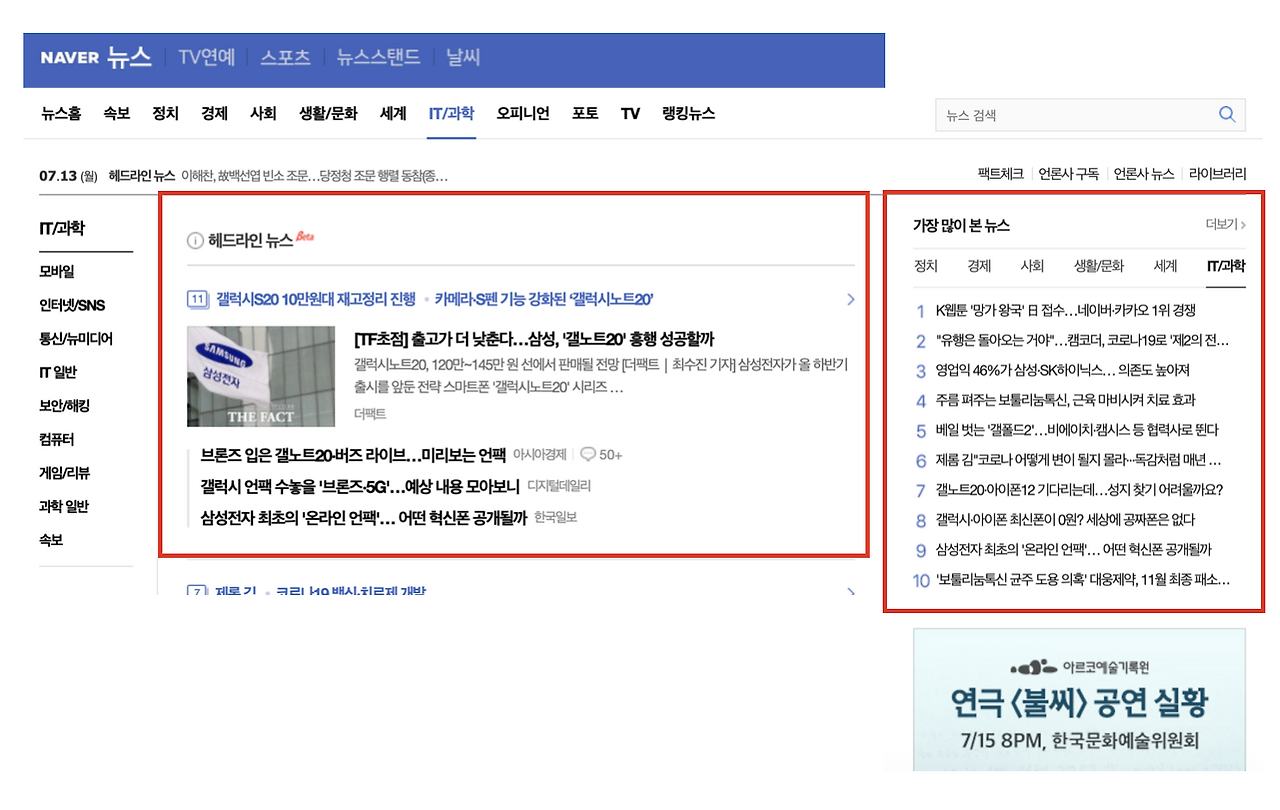Select the 정치 menu in top navigation
The image size is (1280, 810).
pyautogui.click(x=165, y=113)
